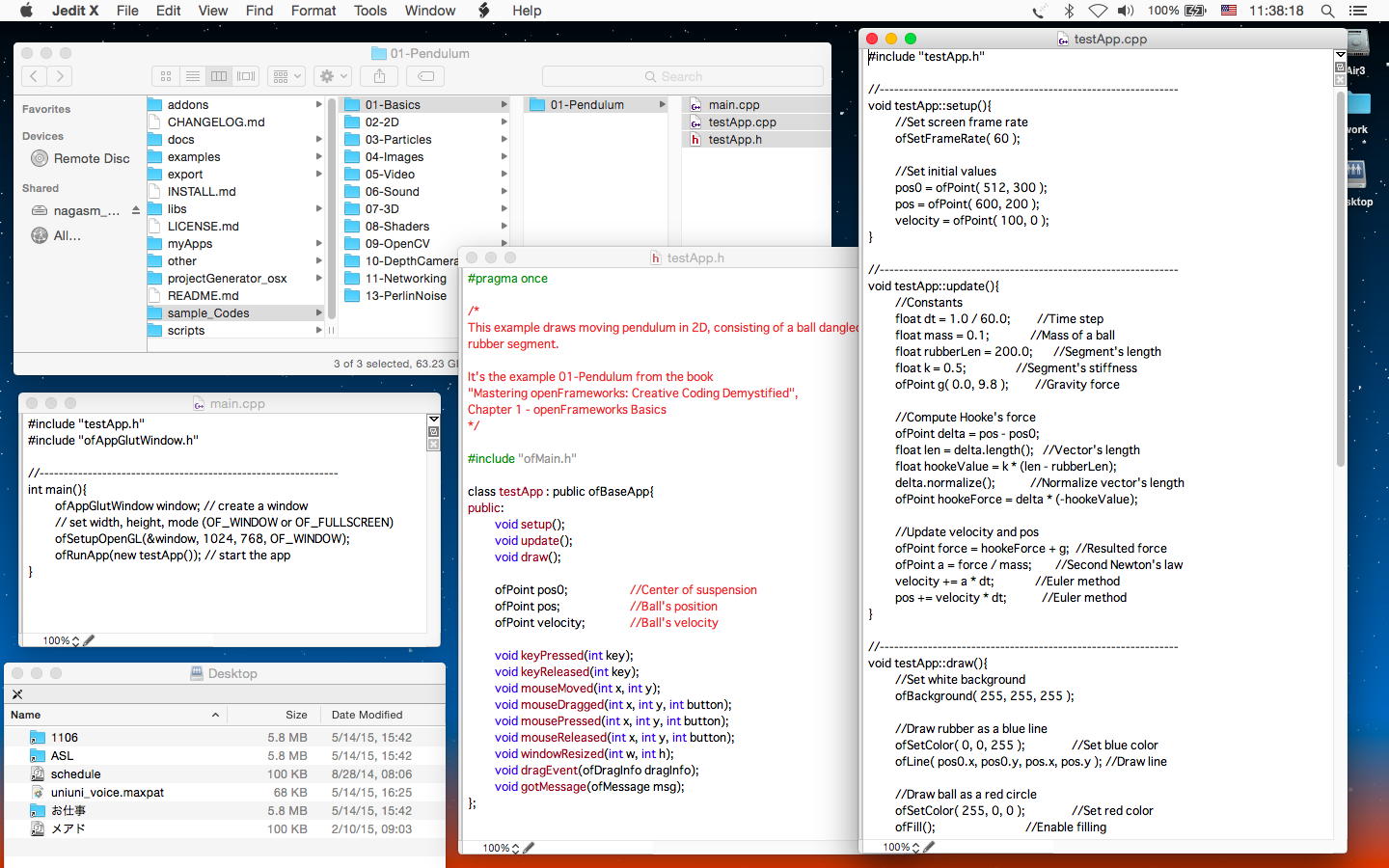This screenshot has width=1389, height=868.
Task: Go back with Finder back button
Action: coord(34,76)
